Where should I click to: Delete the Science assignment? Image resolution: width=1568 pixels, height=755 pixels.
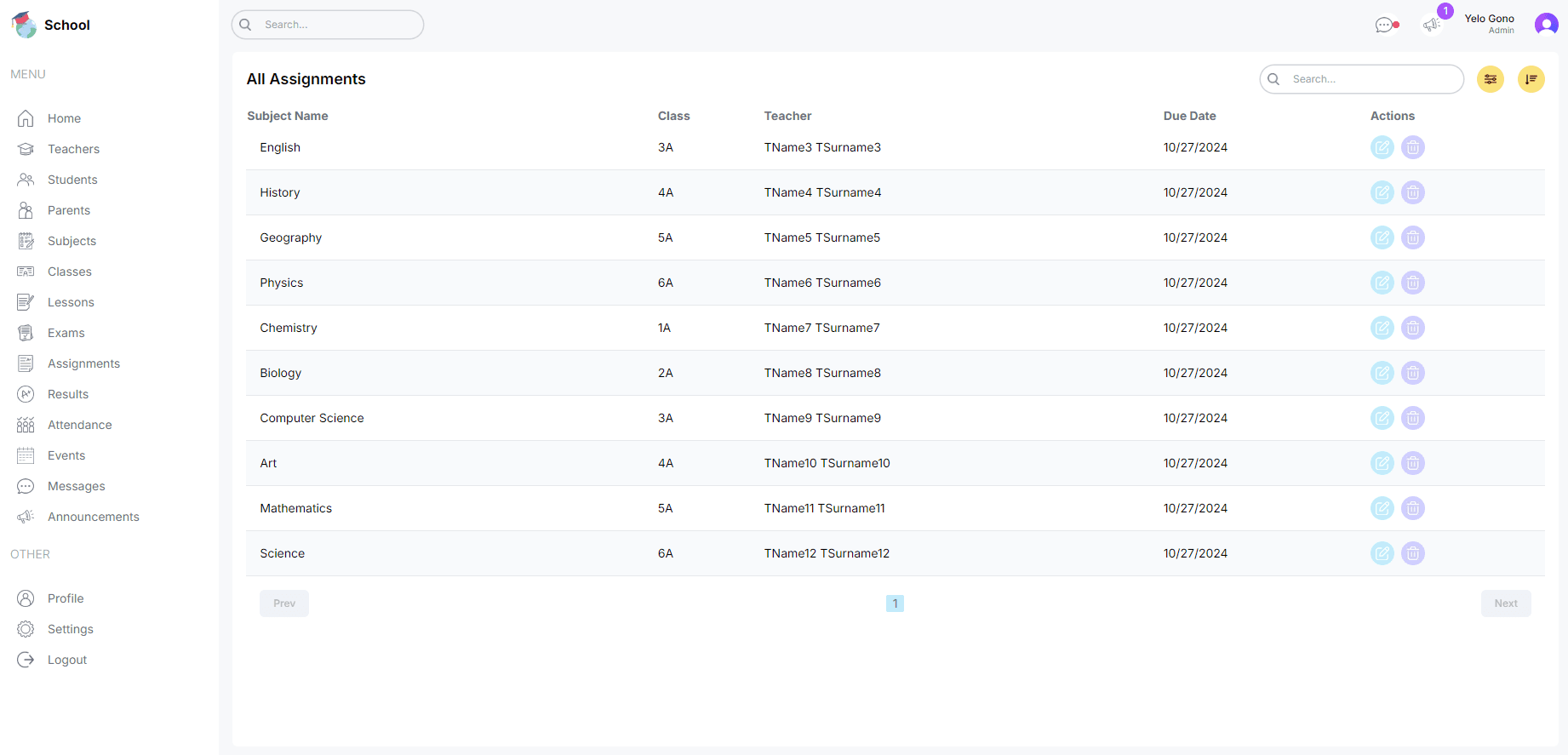(1412, 553)
